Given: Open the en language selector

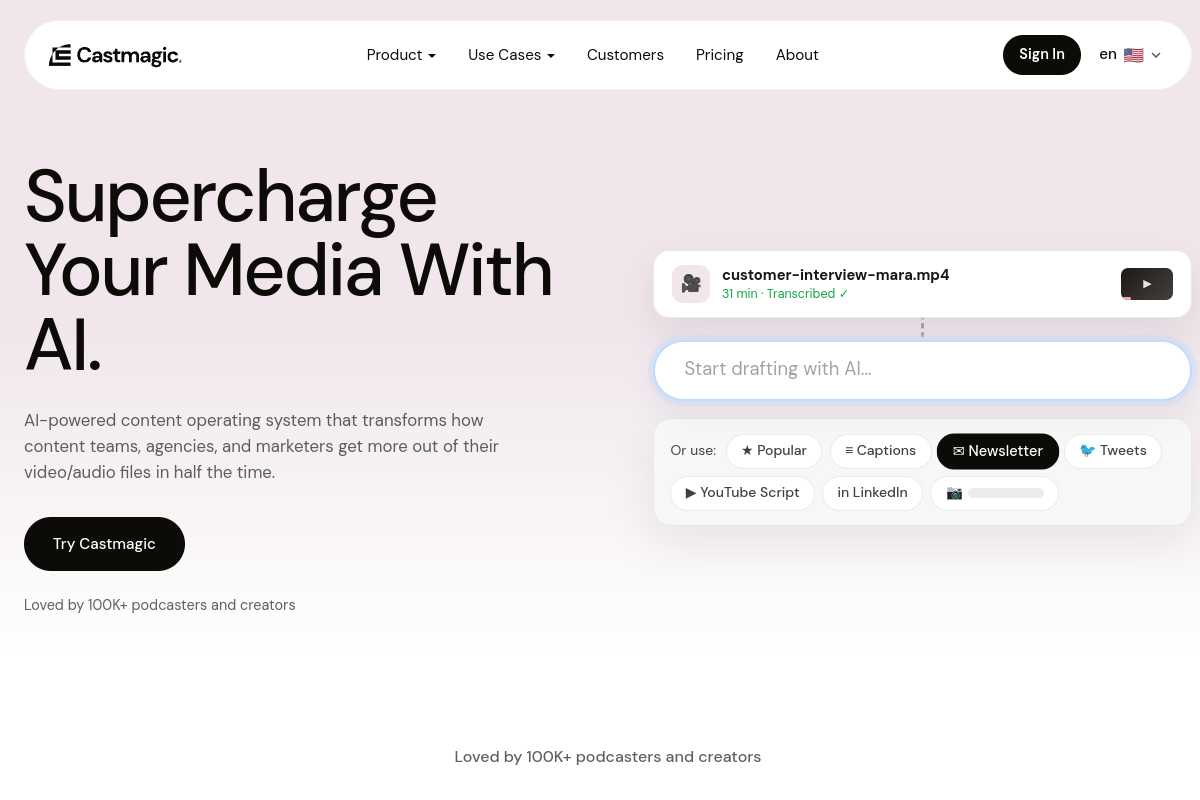Looking at the screenshot, I should [x=1130, y=55].
